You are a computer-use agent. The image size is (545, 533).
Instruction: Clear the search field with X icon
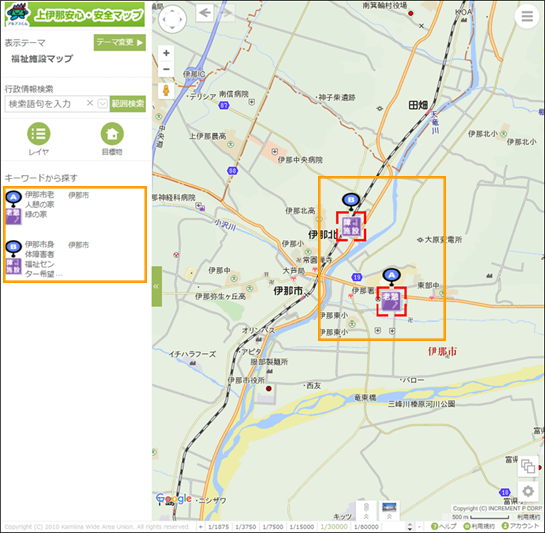(x=90, y=103)
